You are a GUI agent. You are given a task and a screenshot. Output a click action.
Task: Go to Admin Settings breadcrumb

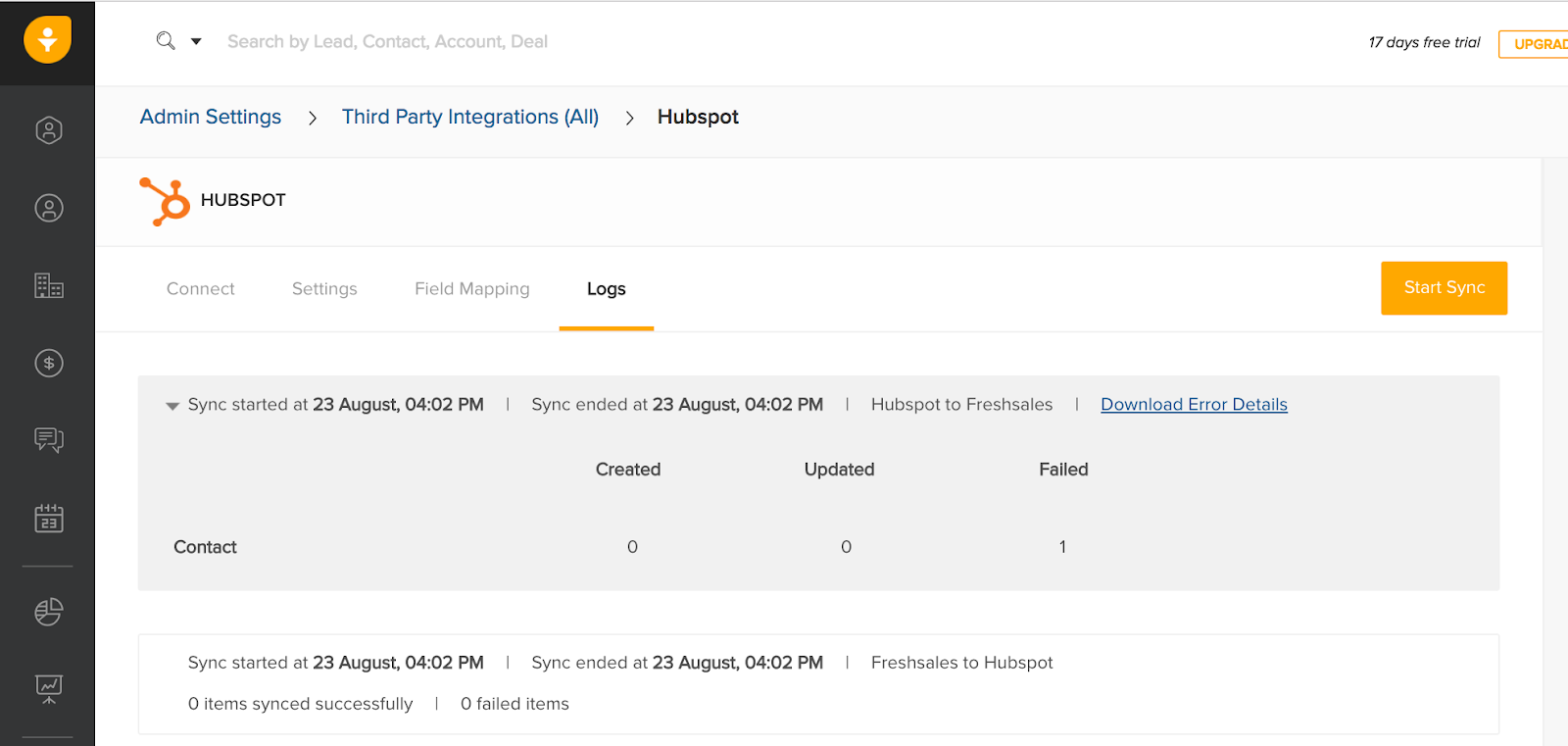[211, 117]
